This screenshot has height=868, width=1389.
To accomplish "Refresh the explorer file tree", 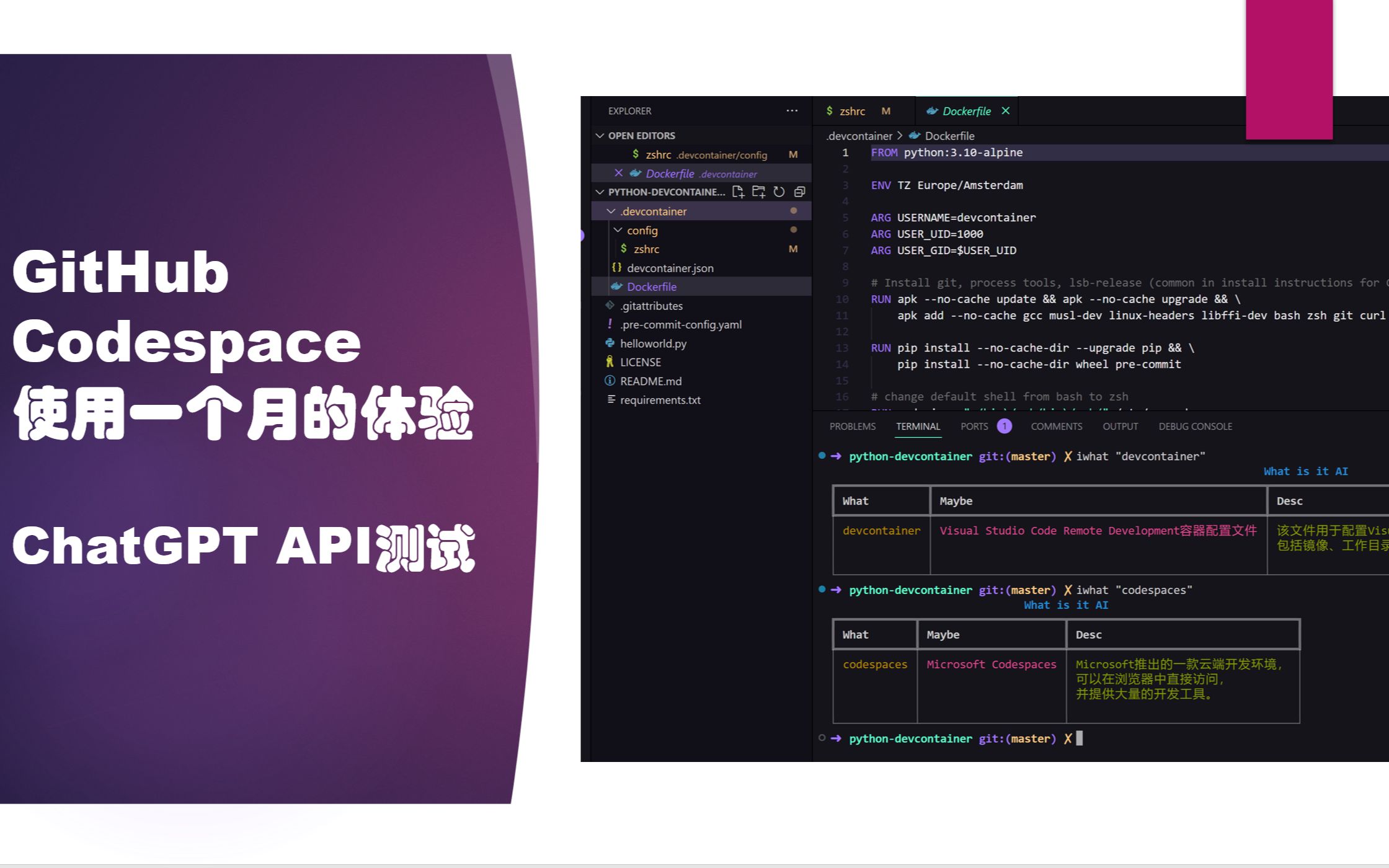I will pyautogui.click(x=779, y=192).
